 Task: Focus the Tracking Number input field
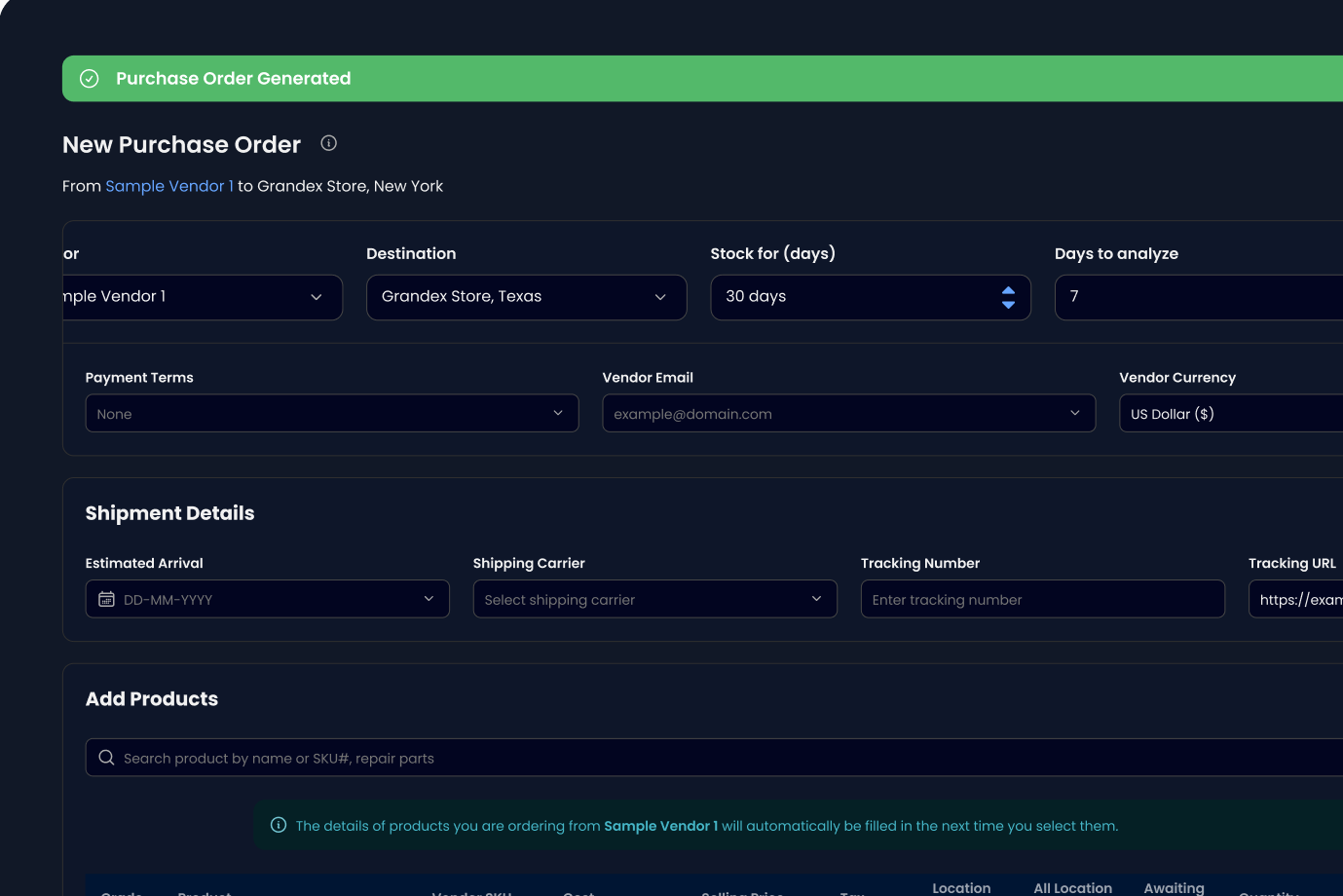(x=1042, y=599)
